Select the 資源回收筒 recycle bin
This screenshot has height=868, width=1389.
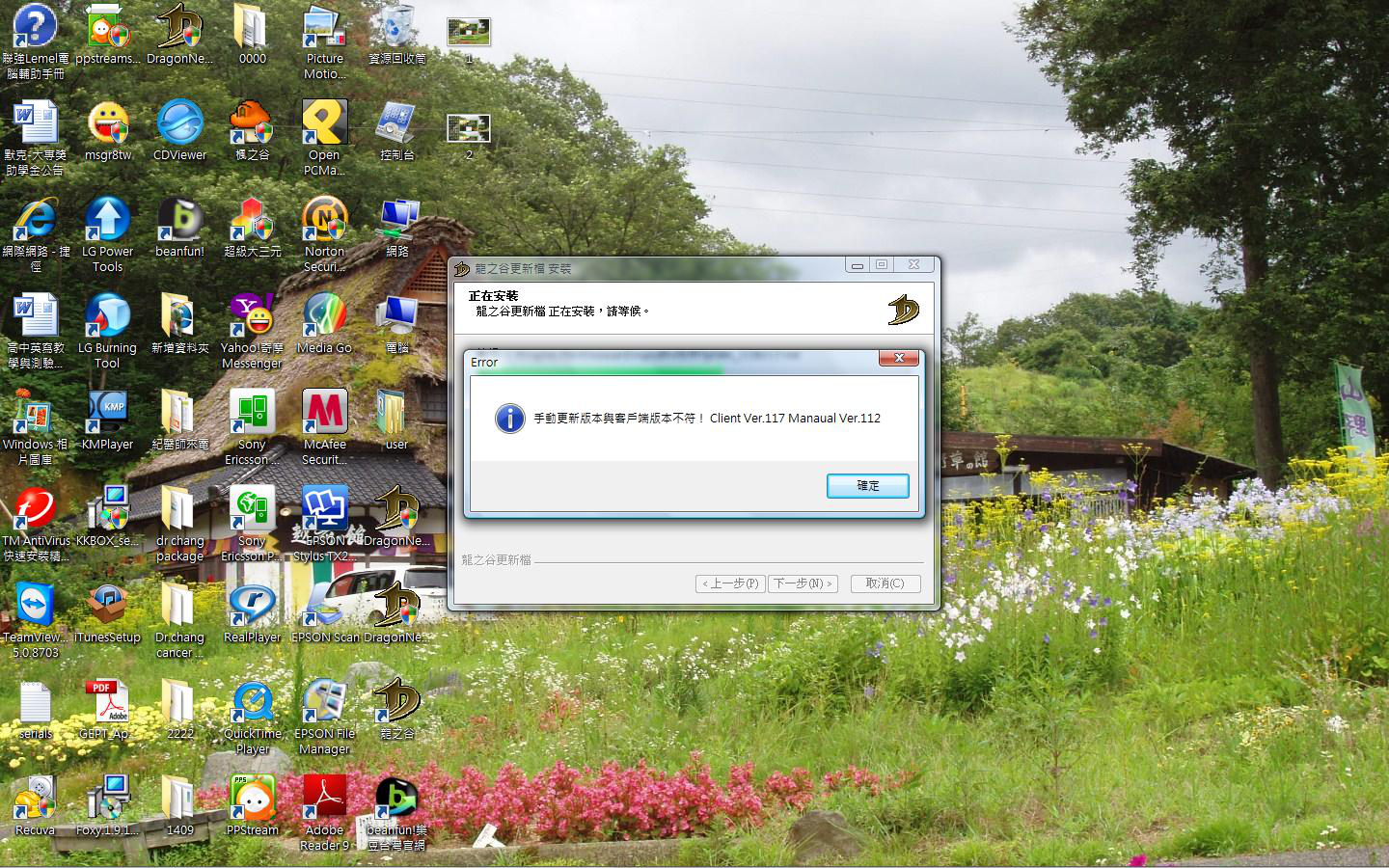(x=396, y=35)
